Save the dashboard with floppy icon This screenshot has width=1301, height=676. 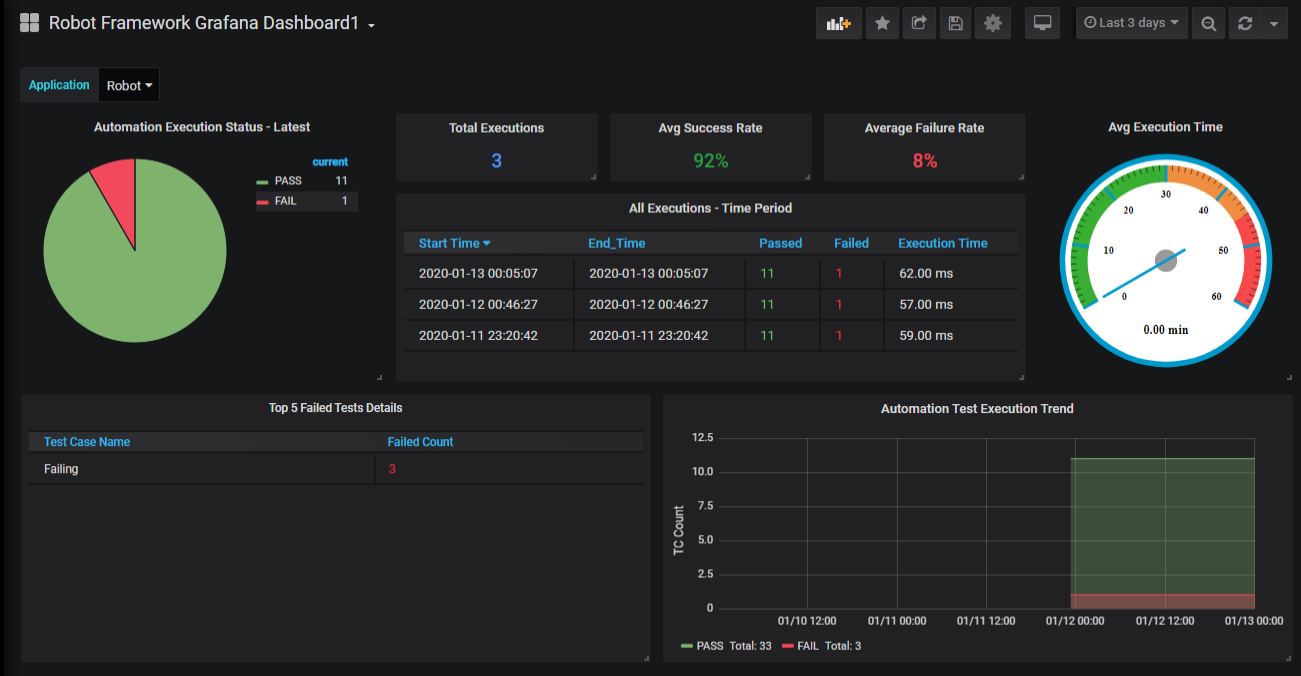pos(955,23)
